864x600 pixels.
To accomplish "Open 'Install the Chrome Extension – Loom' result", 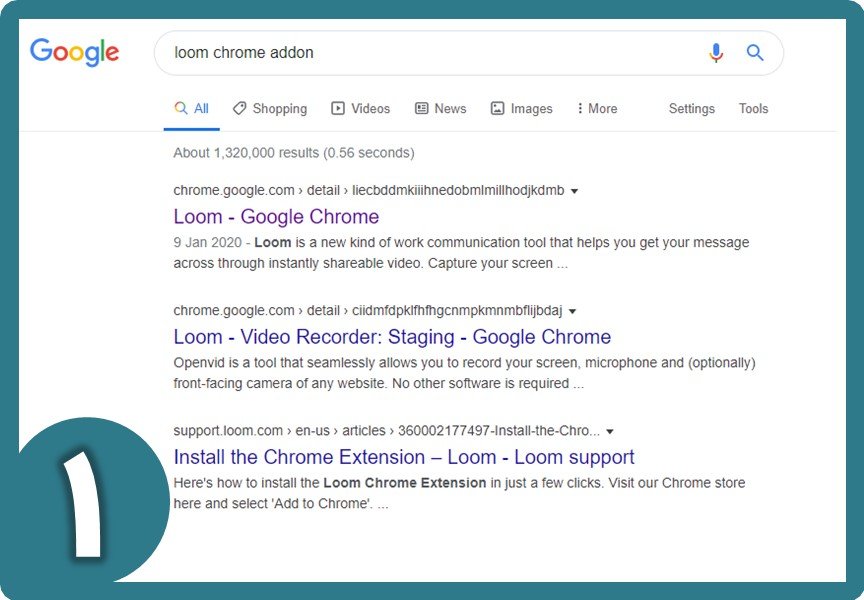I will 404,457.
